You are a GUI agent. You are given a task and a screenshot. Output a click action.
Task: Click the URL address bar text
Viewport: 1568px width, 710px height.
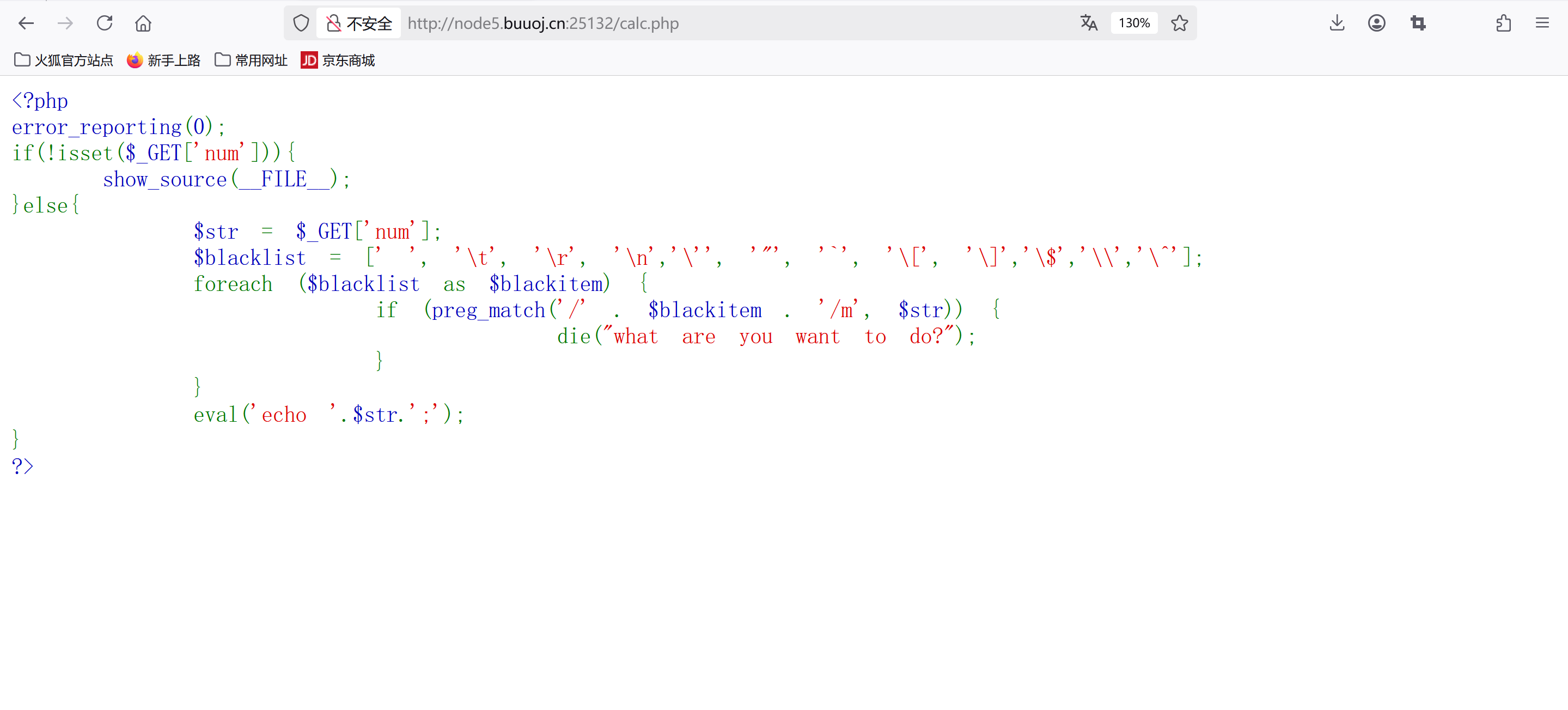[x=543, y=23]
